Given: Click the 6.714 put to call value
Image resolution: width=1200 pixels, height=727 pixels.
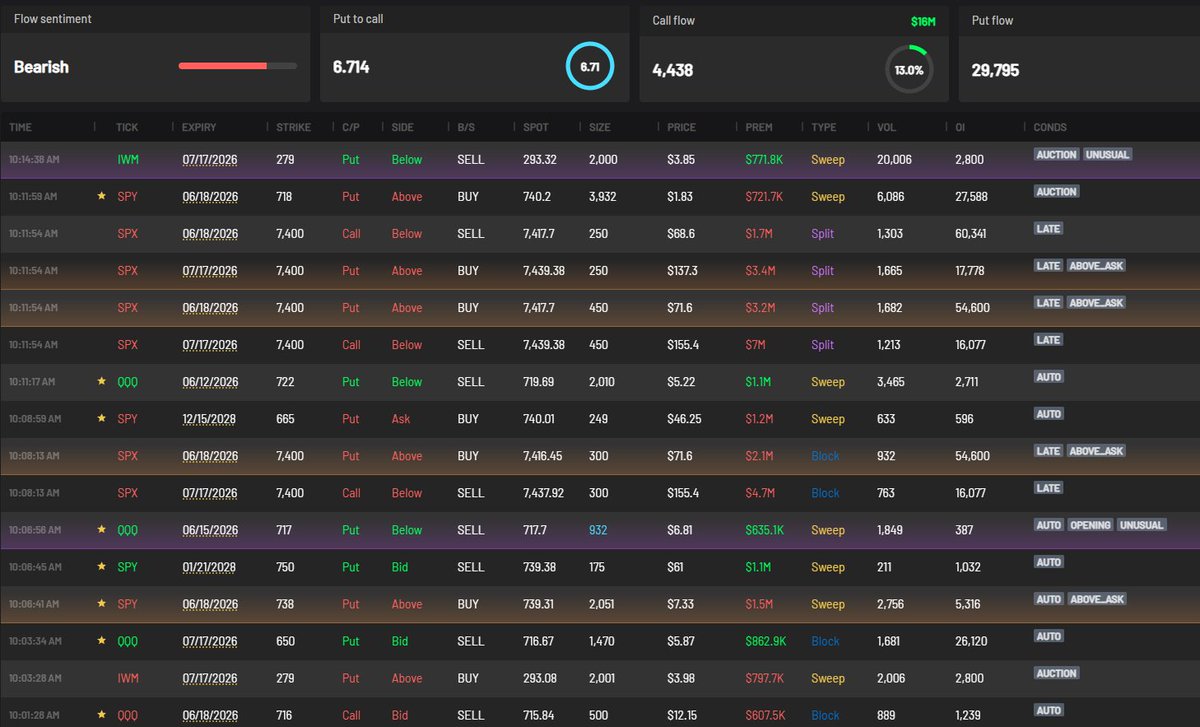Looking at the screenshot, I should [x=351, y=67].
